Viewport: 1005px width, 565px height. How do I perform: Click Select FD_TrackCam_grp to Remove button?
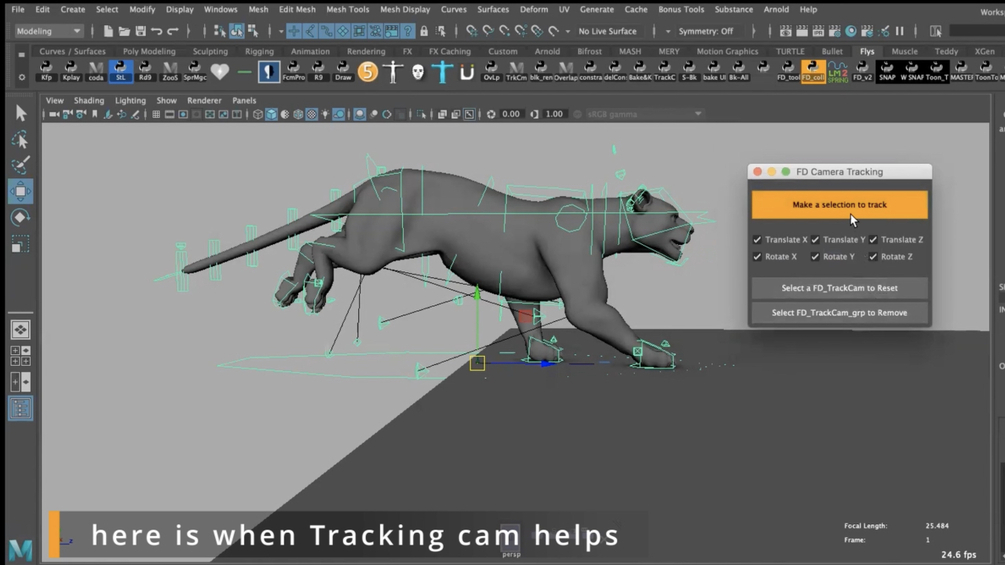[x=840, y=313]
